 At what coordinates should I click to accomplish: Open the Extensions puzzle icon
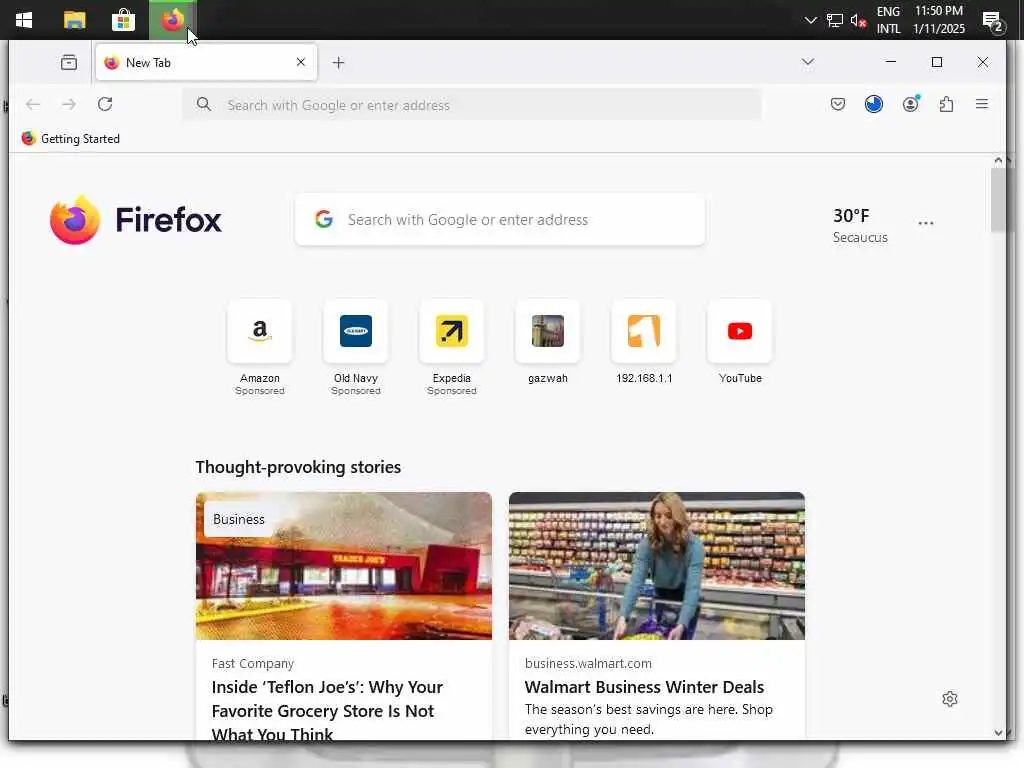(x=946, y=104)
